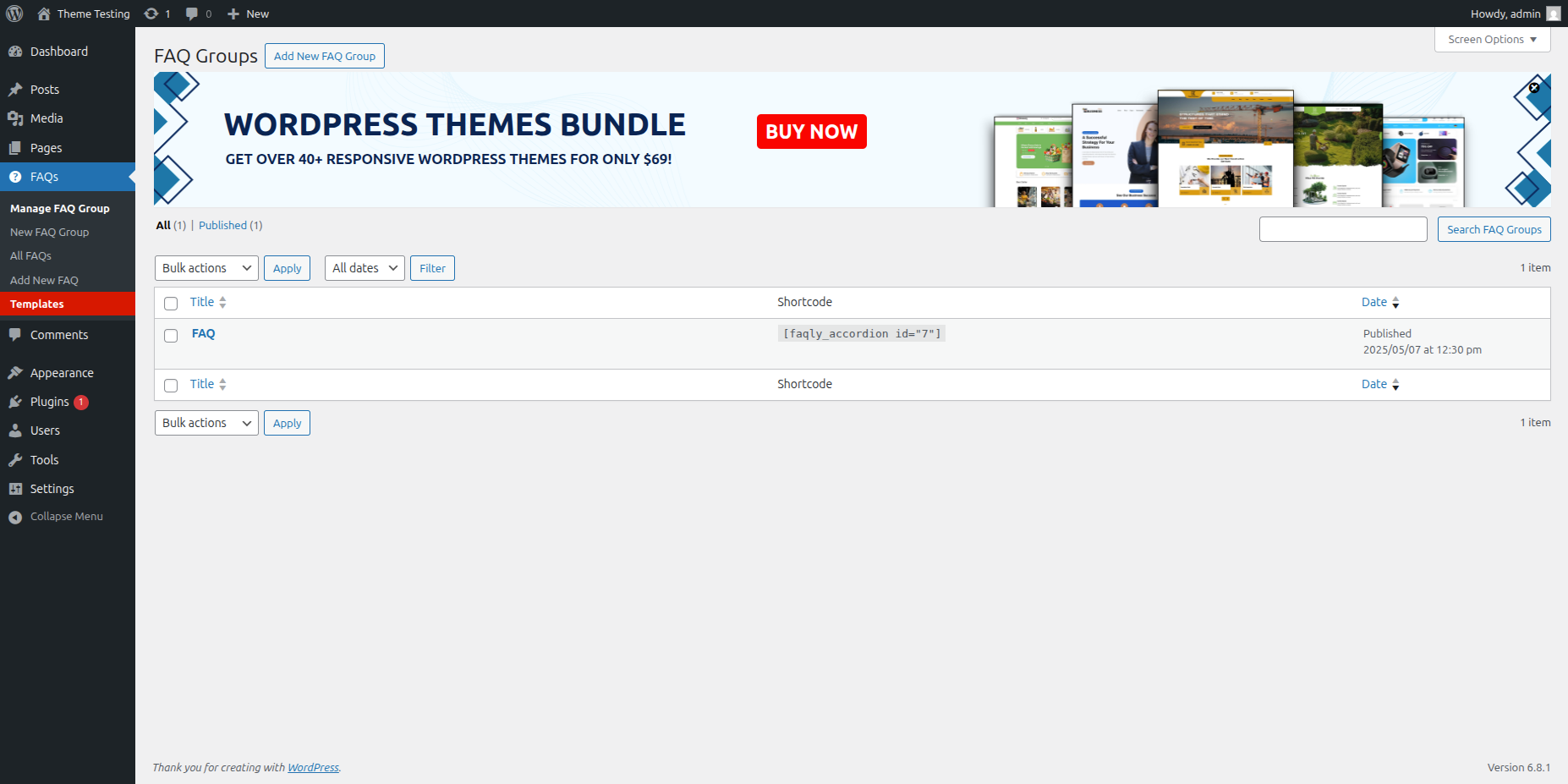Sort by Title in footer
Image resolution: width=1568 pixels, height=784 pixels.
click(x=208, y=384)
